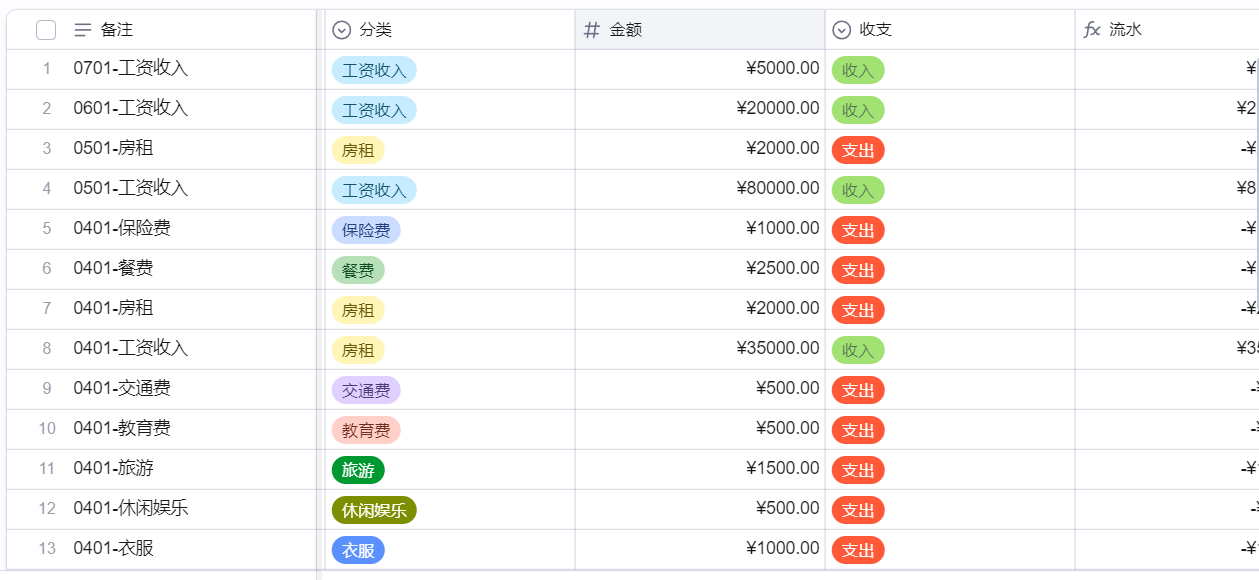
Task: Select row number 5
Action: click(x=46, y=229)
